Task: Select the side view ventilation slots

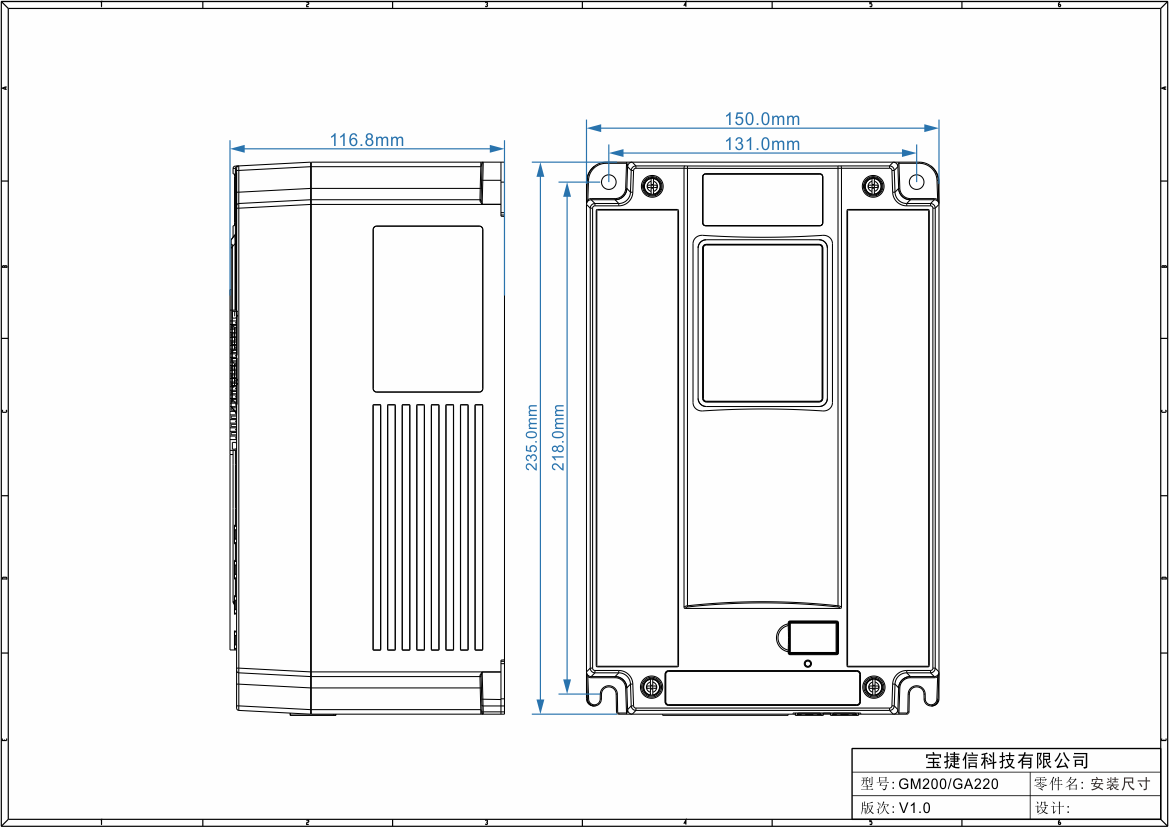Action: pos(428,527)
